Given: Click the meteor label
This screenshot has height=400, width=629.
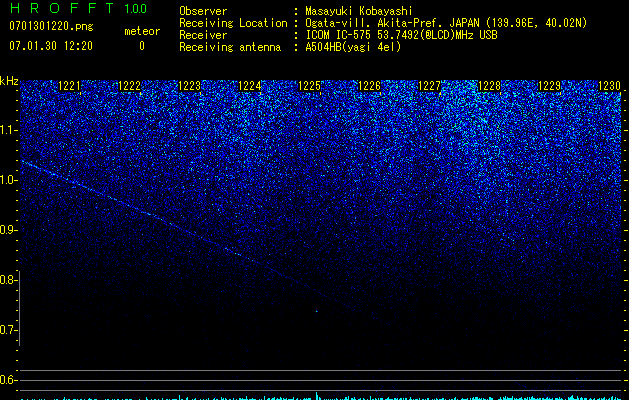Looking at the screenshot, I should tap(142, 31).
